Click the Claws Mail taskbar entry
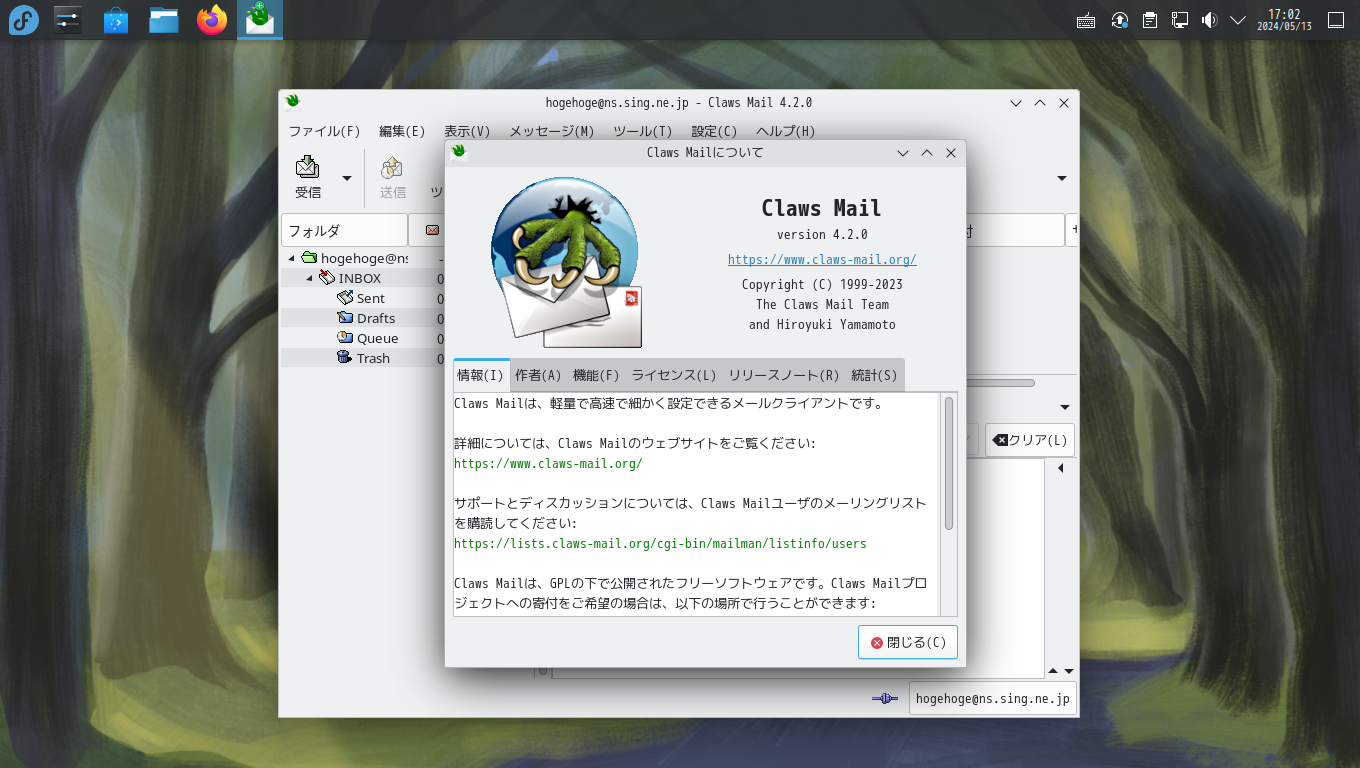Viewport: 1360px width, 768px height. tap(260, 20)
